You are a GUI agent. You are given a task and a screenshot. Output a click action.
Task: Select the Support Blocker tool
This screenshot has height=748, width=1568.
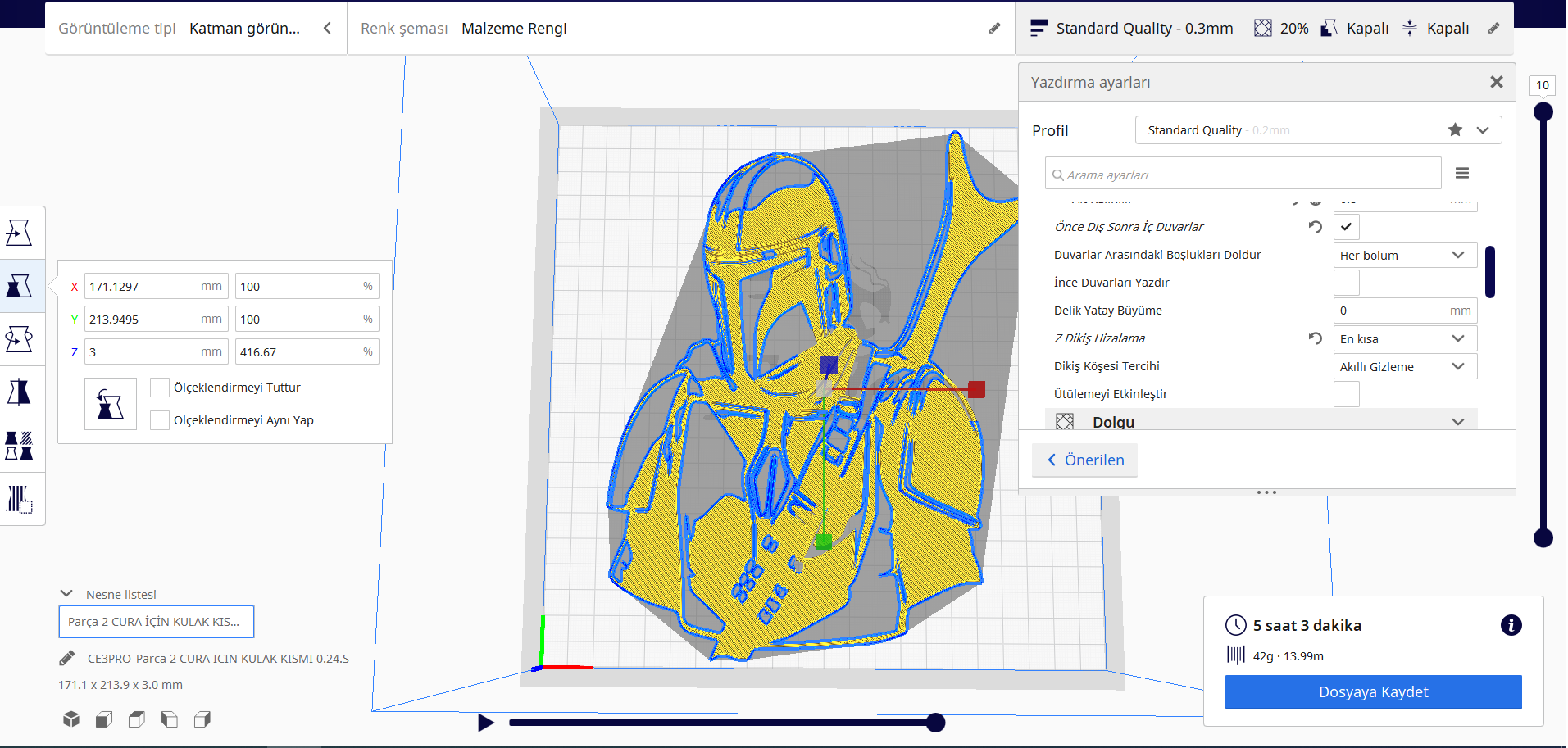point(19,499)
